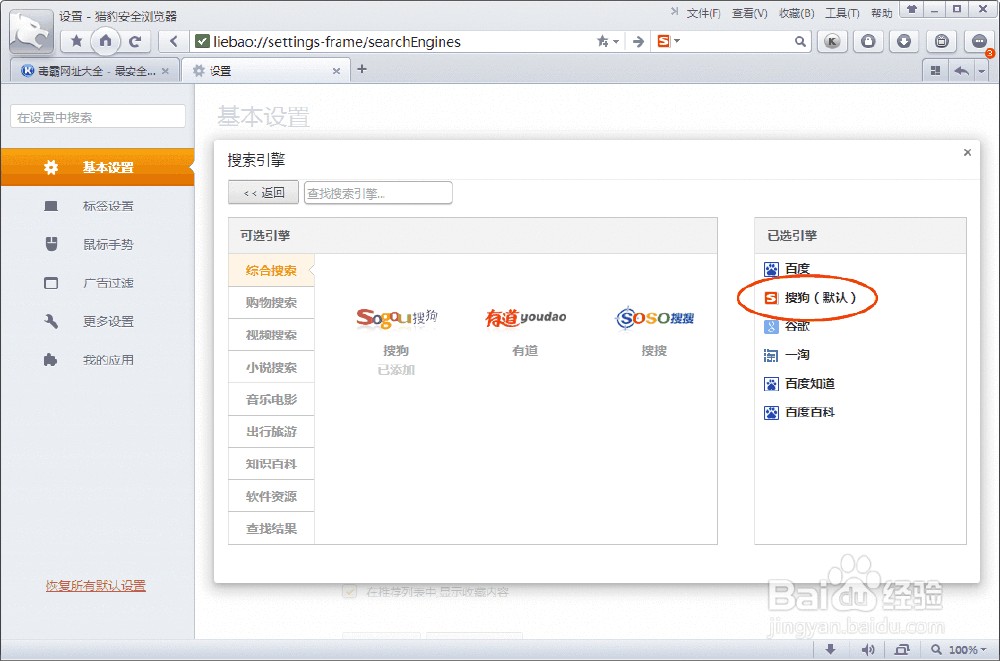Click the skin (shirt) icon in title bar
The height and width of the screenshot is (661, 1000).
click(x=911, y=10)
